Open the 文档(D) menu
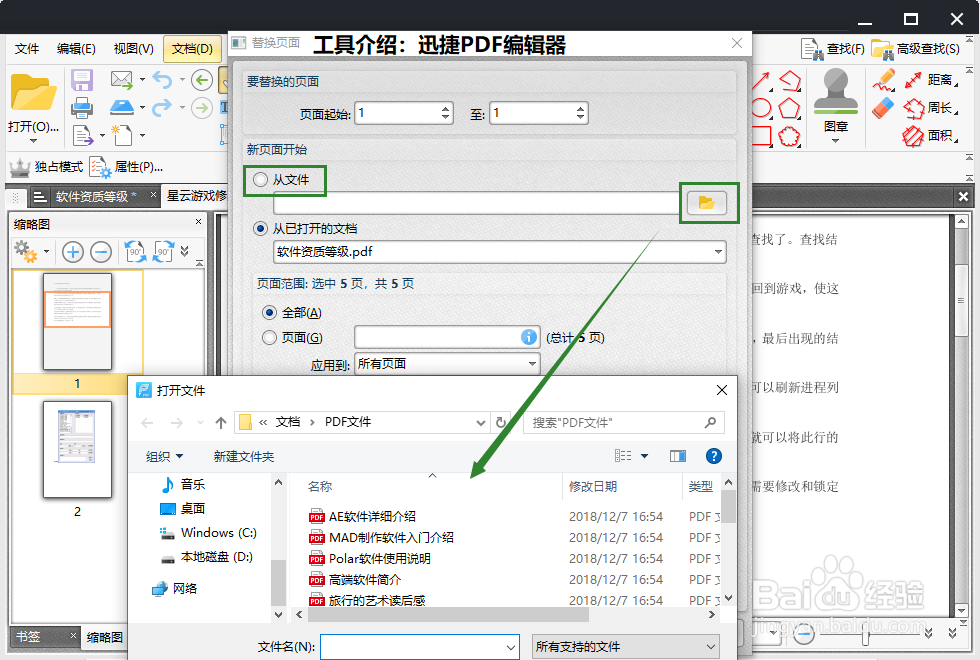Image resolution: width=980 pixels, height=660 pixels. point(192,49)
